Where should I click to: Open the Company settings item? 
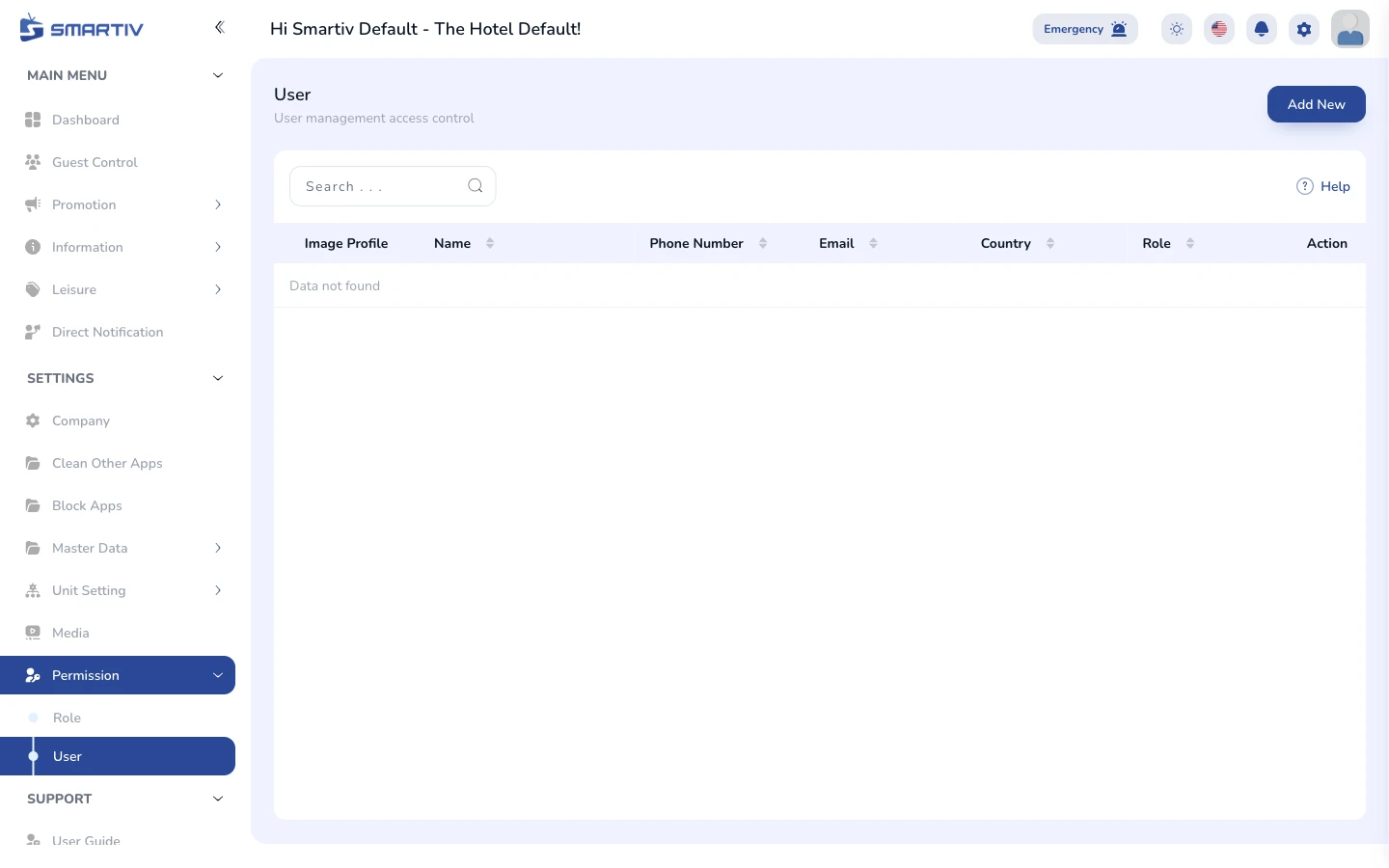118,420
